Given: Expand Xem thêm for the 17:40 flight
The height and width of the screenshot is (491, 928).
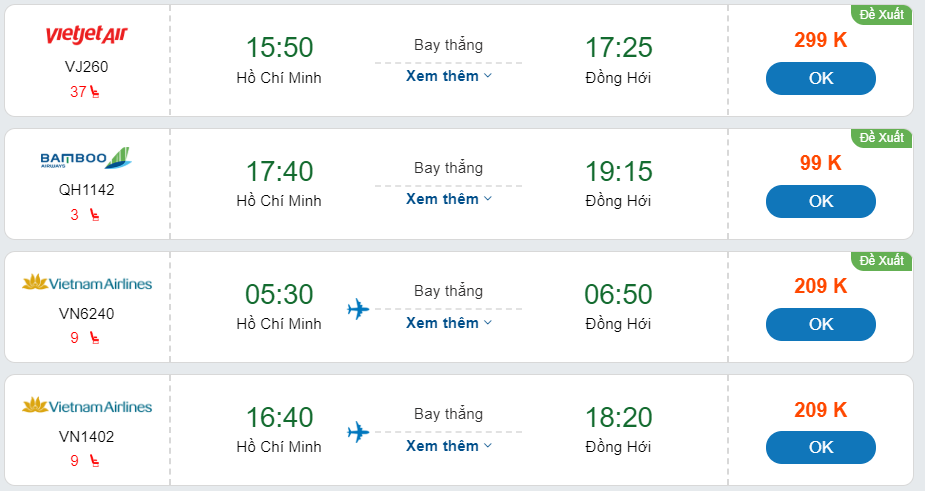Looking at the screenshot, I should (449, 199).
